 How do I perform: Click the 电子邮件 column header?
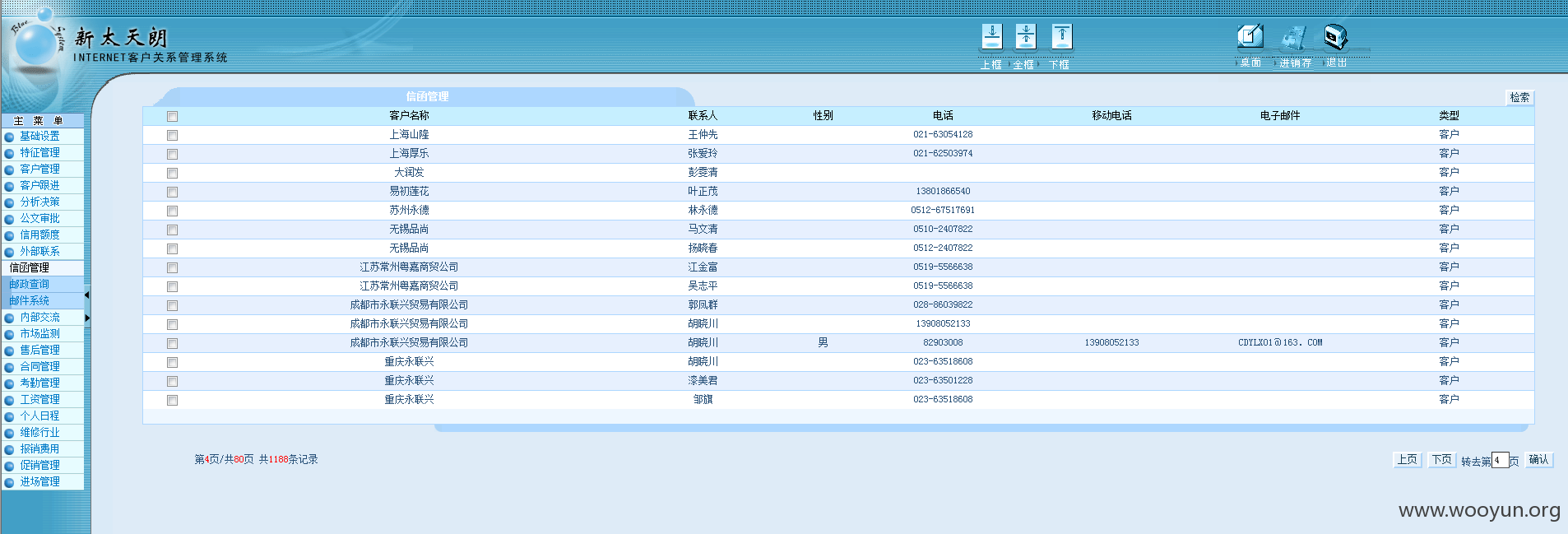tap(1280, 115)
